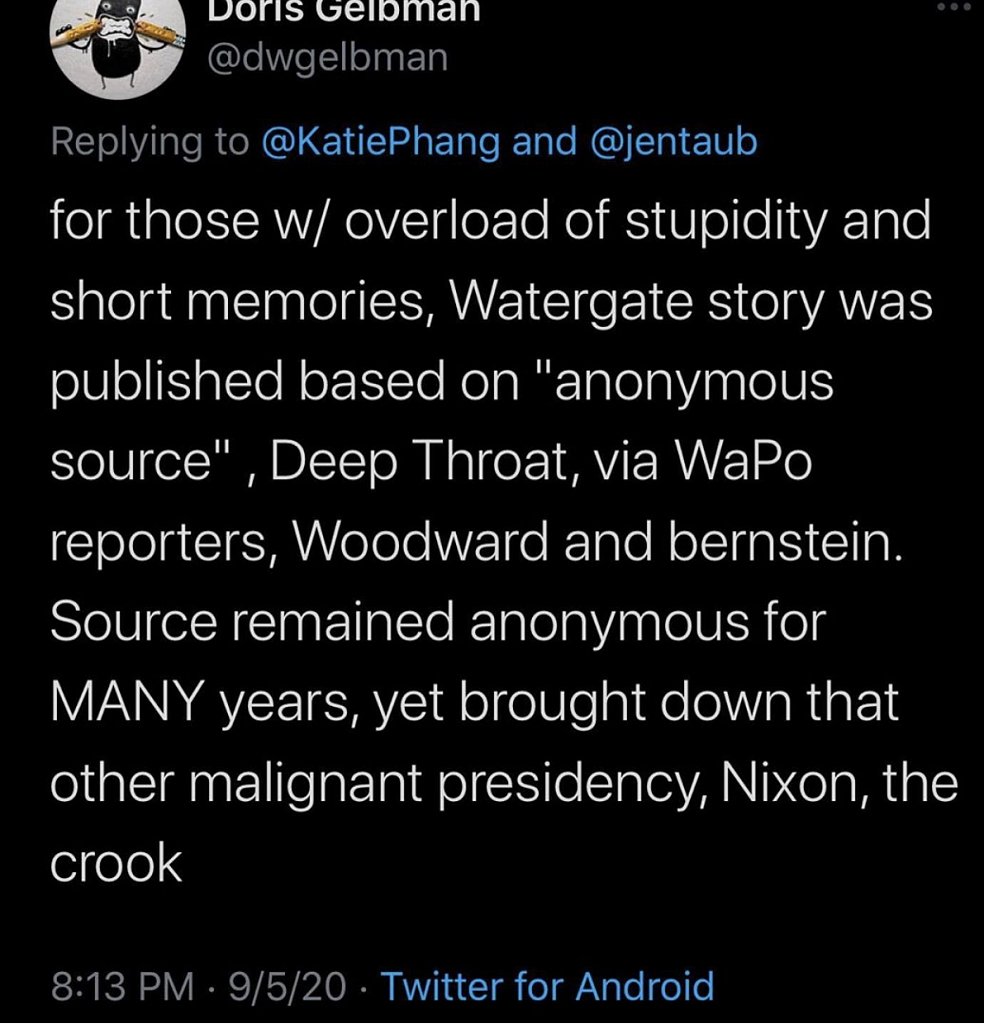Image resolution: width=984 pixels, height=1024 pixels.
Task: Click the final word "crook"
Action: tap(116, 865)
